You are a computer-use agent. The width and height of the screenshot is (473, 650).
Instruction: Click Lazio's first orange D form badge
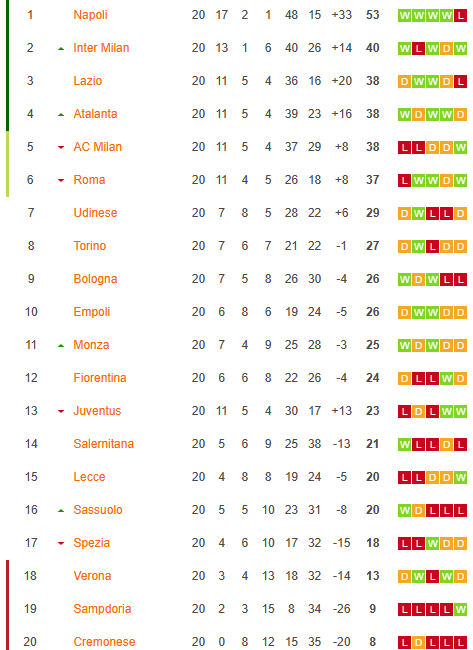point(405,82)
